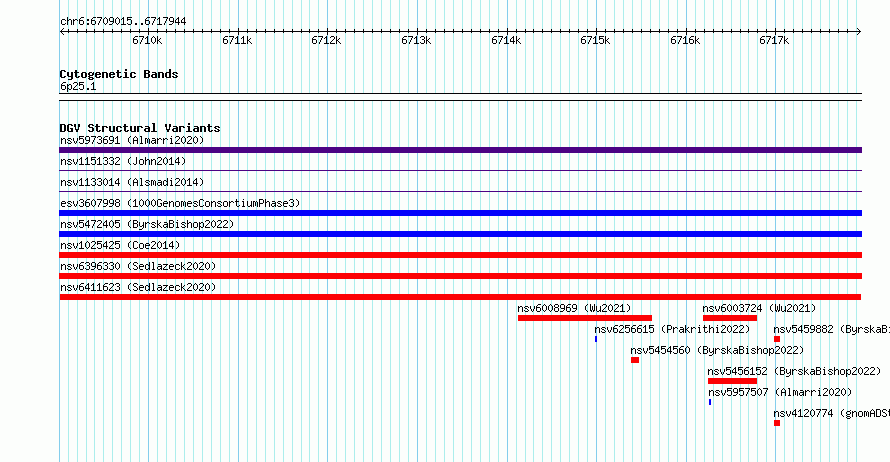Select the dark purple nsv5973691 variant bar
Image resolution: width=890 pixels, height=462 pixels.
(x=460, y=150)
